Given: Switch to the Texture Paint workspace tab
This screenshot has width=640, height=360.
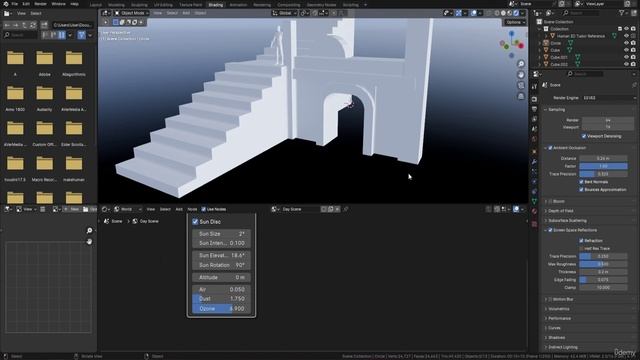Looking at the screenshot, I should 191,5.
